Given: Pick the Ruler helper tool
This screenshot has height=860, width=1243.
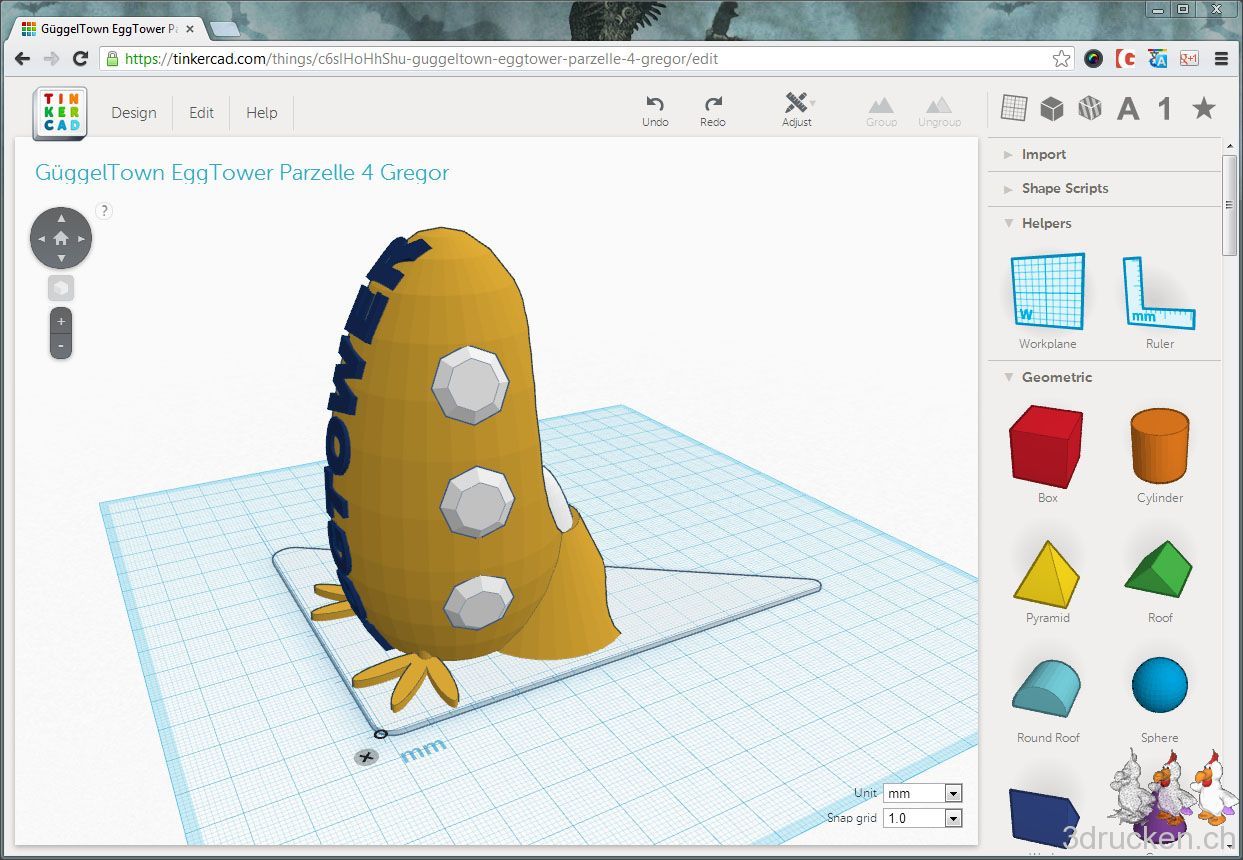Looking at the screenshot, I should click(1159, 294).
